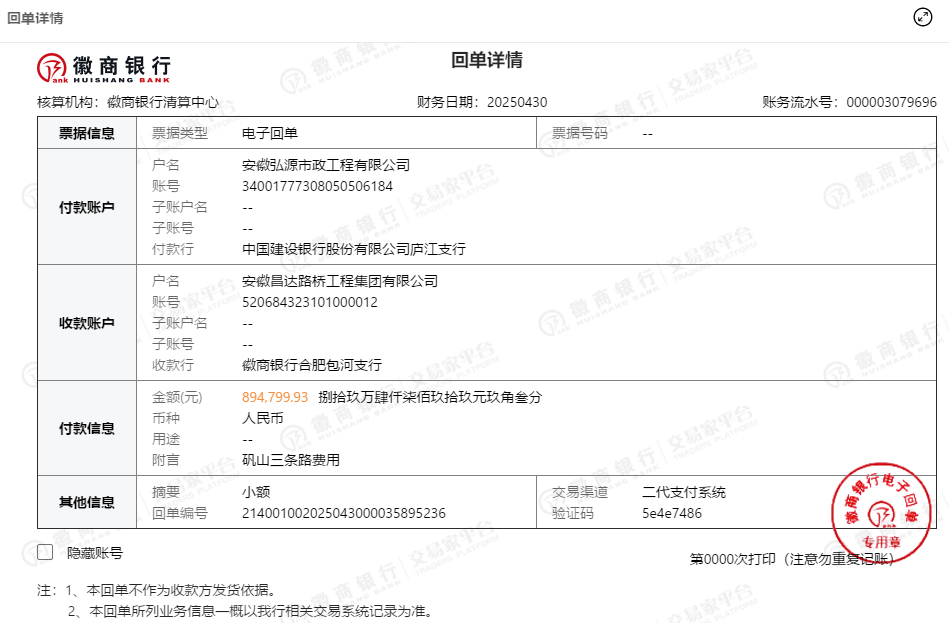
Task: Click transaction channel value 二代支付系统
Action: [x=684, y=492]
